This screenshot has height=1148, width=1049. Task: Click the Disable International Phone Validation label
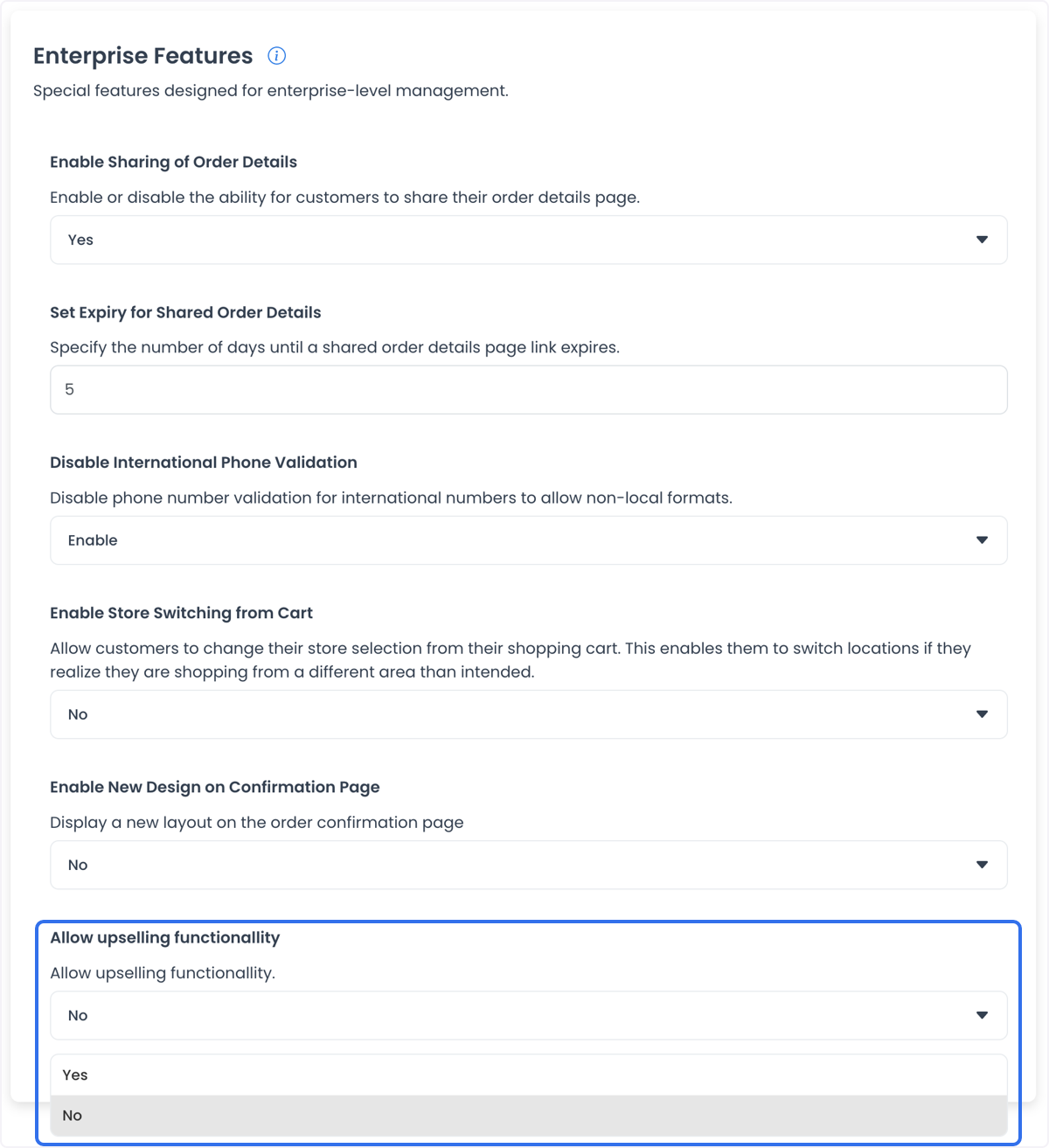204,463
